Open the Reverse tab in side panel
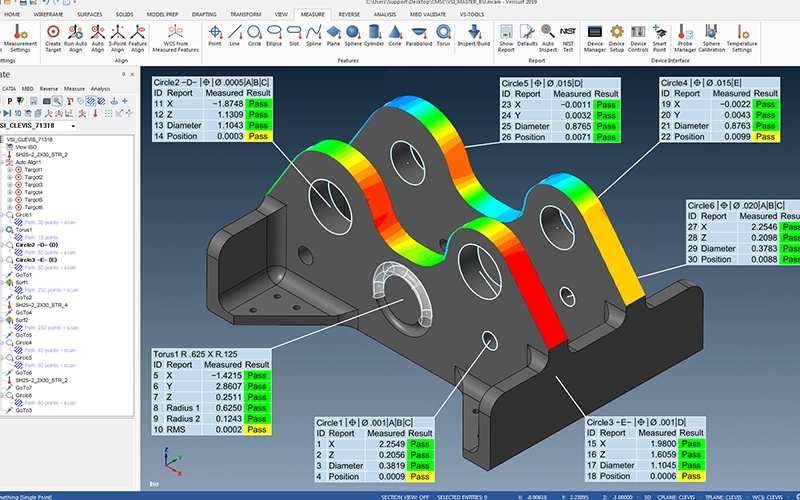800x500 pixels. pyautogui.click(x=48, y=89)
